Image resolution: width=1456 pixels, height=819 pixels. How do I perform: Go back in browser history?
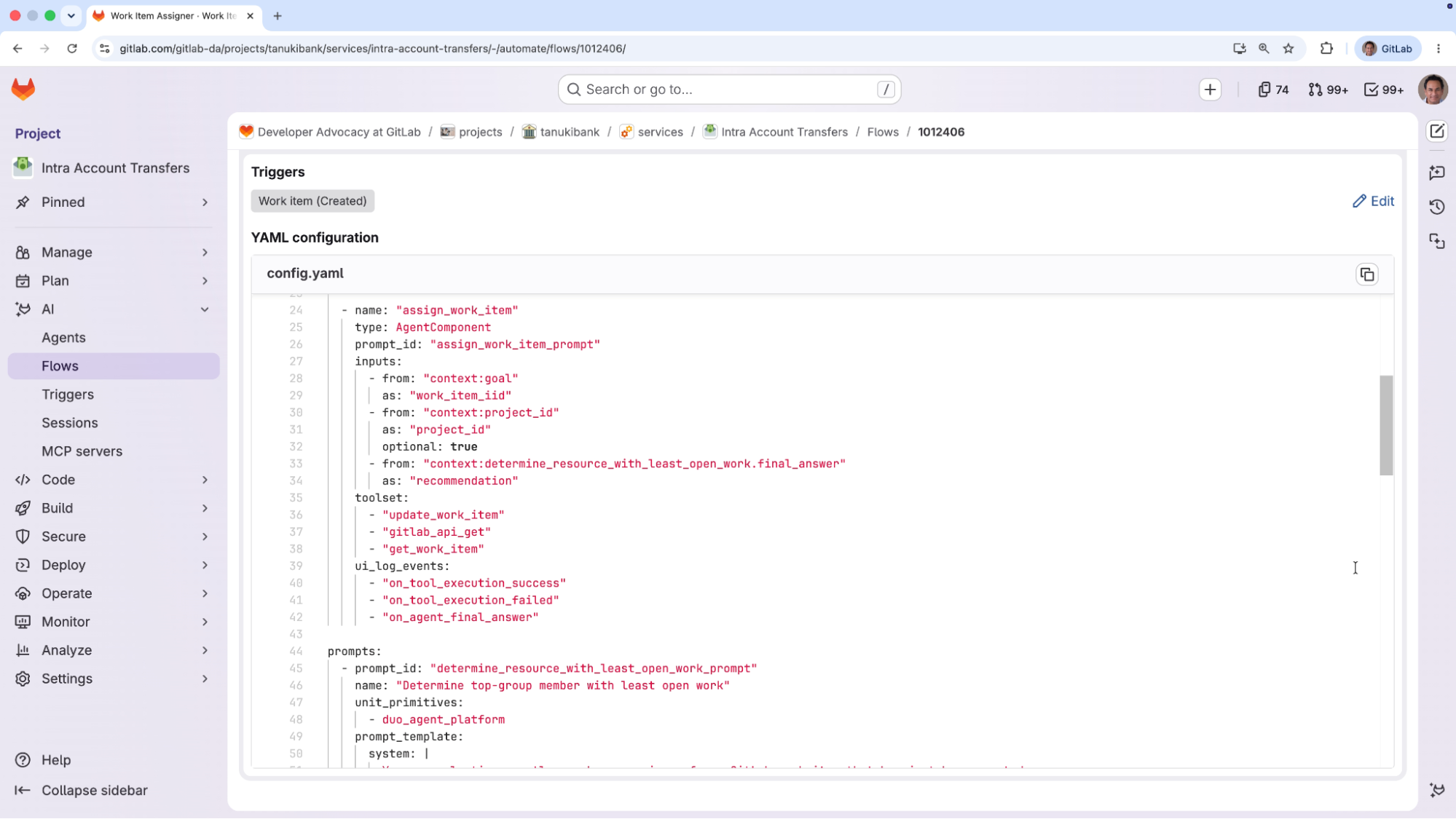(17, 49)
